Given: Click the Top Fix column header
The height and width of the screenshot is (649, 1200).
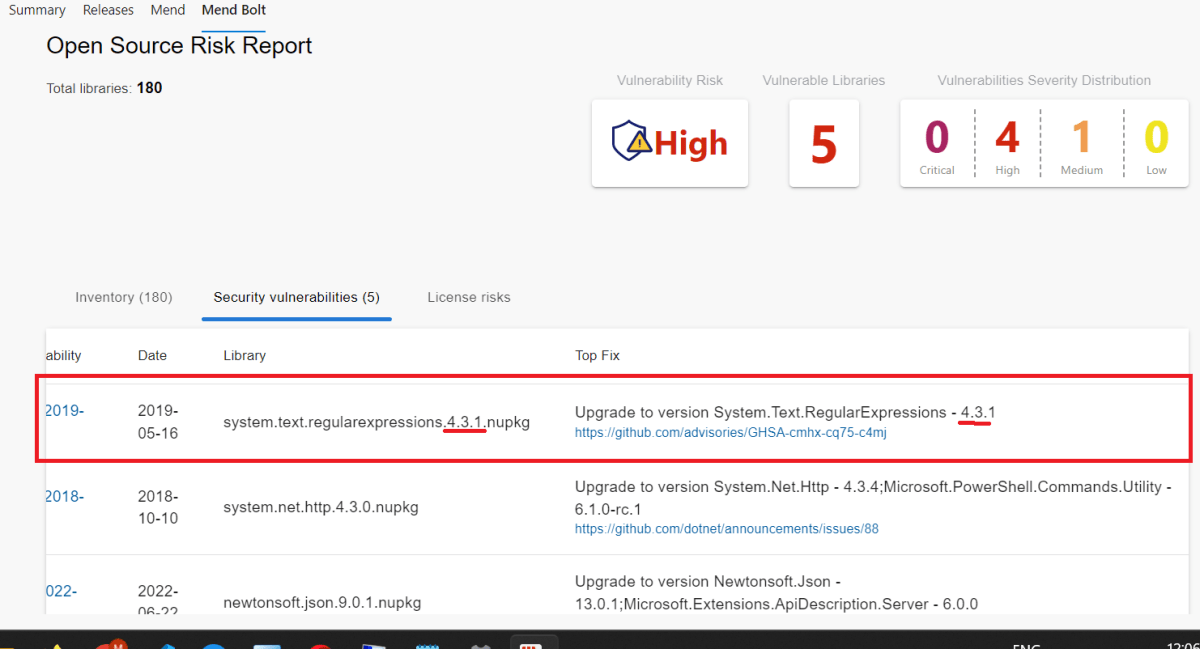Looking at the screenshot, I should pyautogui.click(x=598, y=355).
